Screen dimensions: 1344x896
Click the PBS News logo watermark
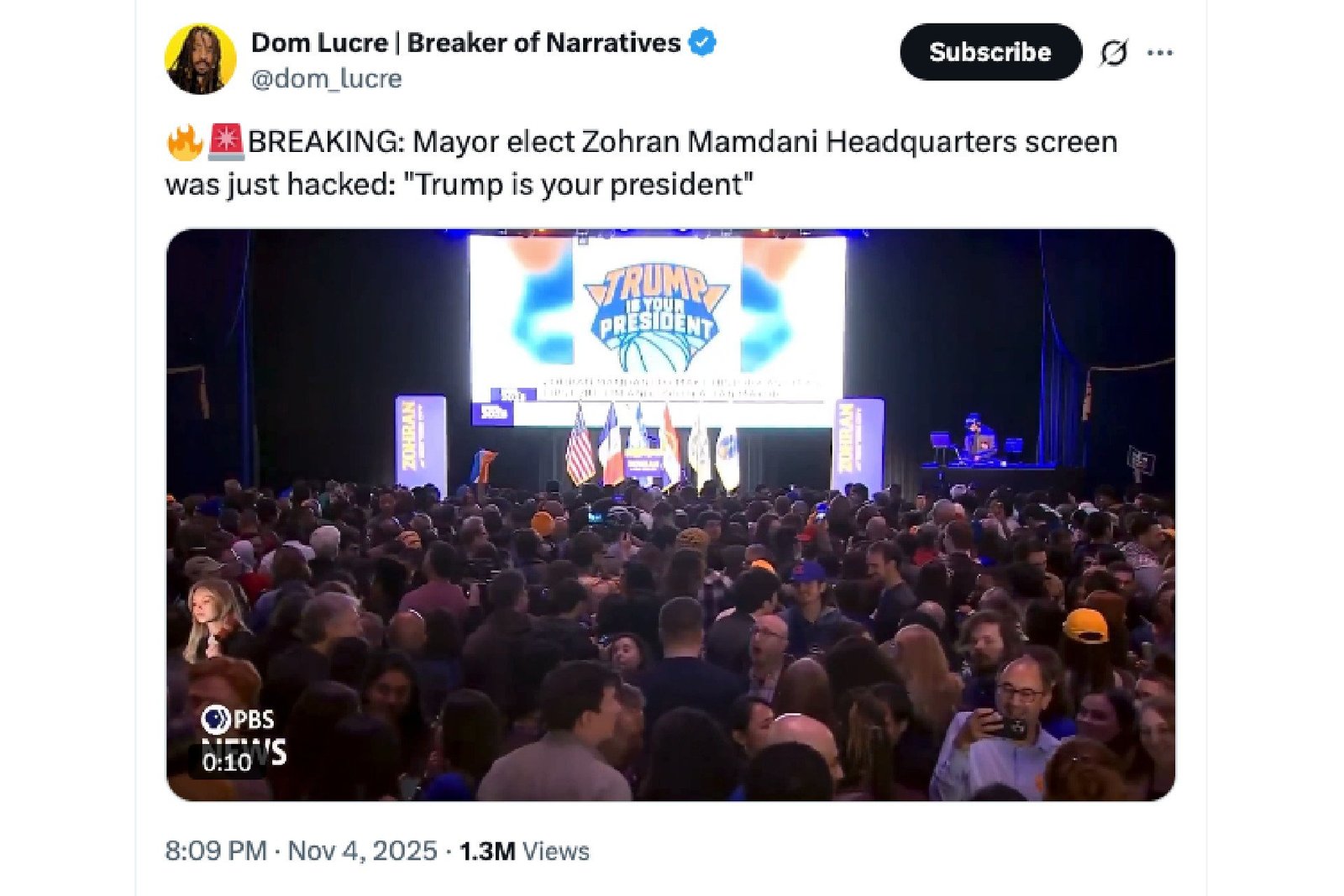[244, 732]
